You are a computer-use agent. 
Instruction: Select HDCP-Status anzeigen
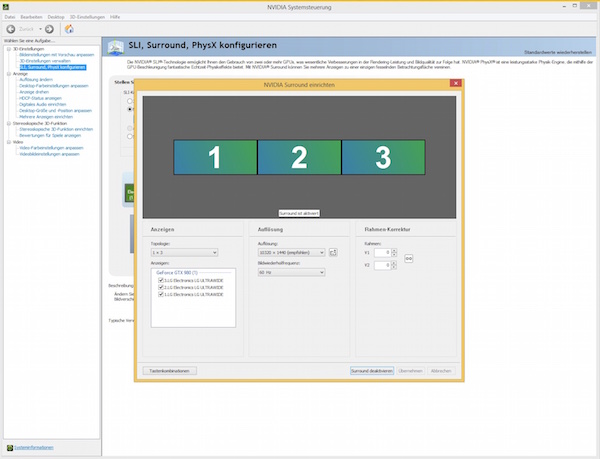[40, 98]
